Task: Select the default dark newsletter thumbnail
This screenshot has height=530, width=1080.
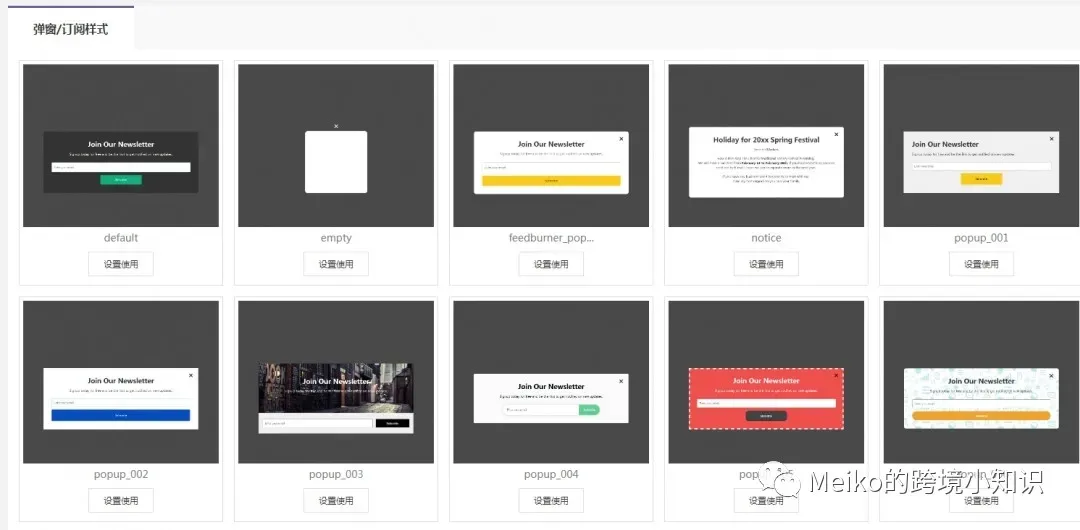Action: (121, 145)
